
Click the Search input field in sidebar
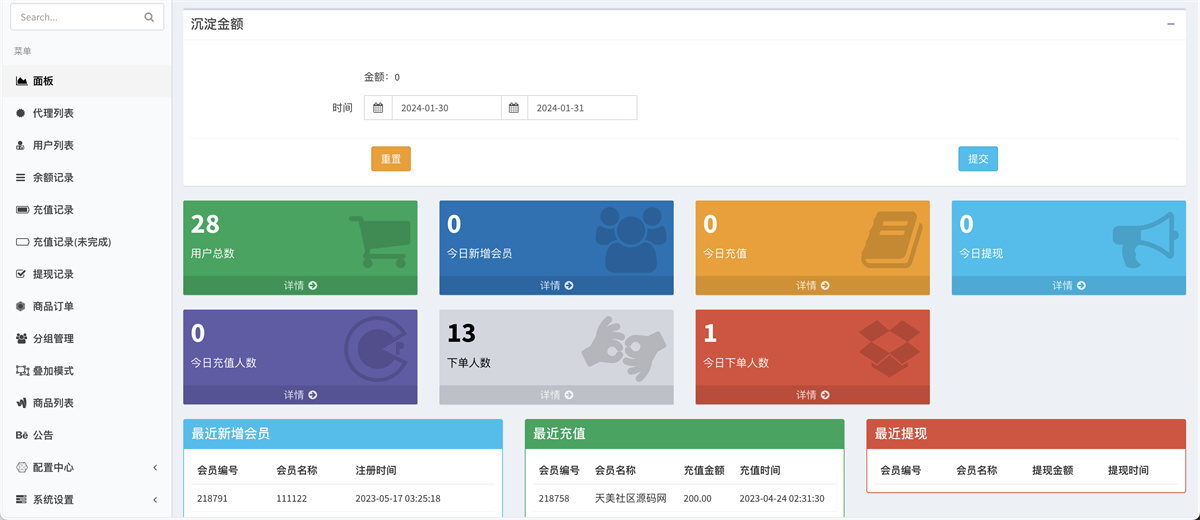pyautogui.click(x=76, y=17)
